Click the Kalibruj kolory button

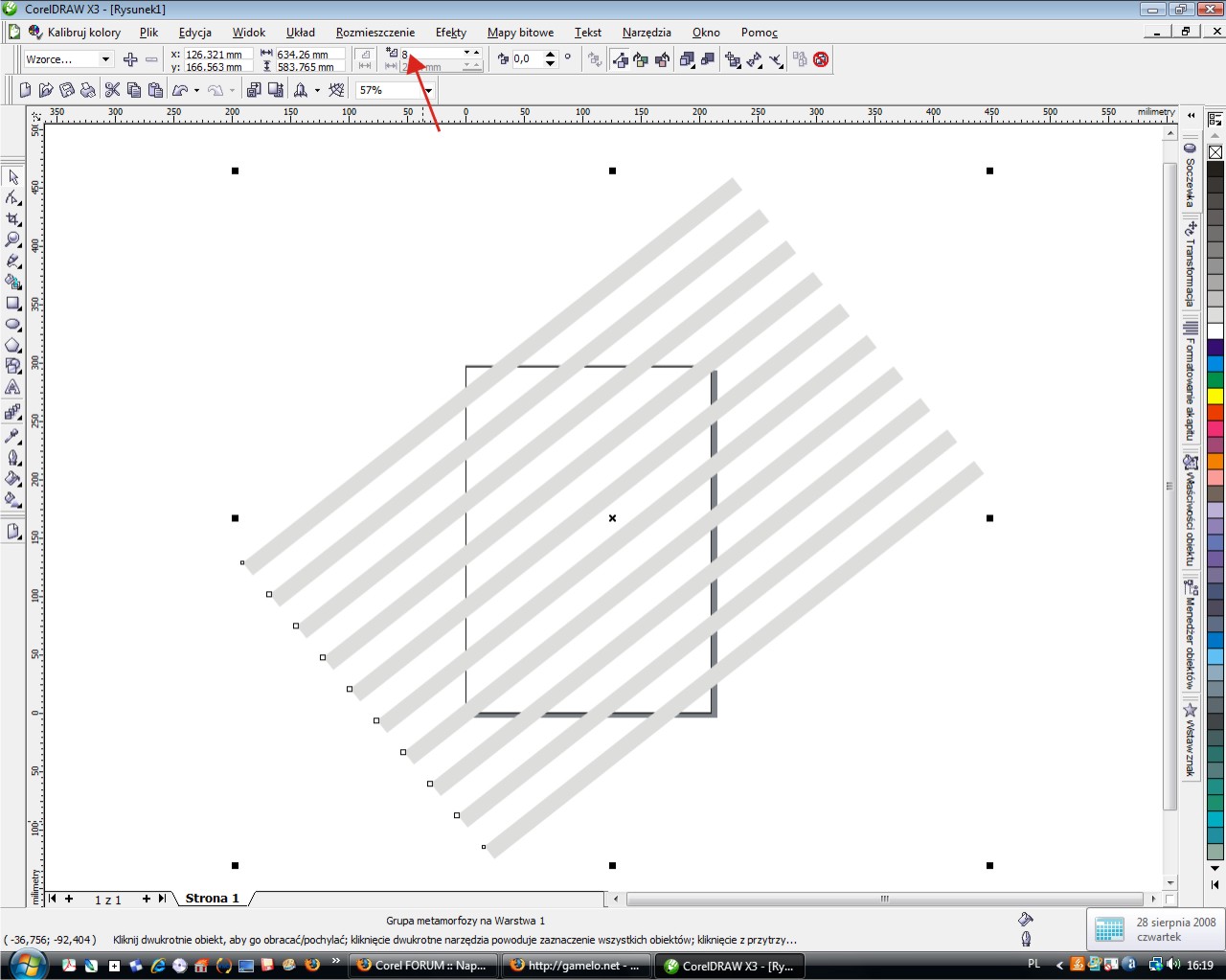point(75,33)
